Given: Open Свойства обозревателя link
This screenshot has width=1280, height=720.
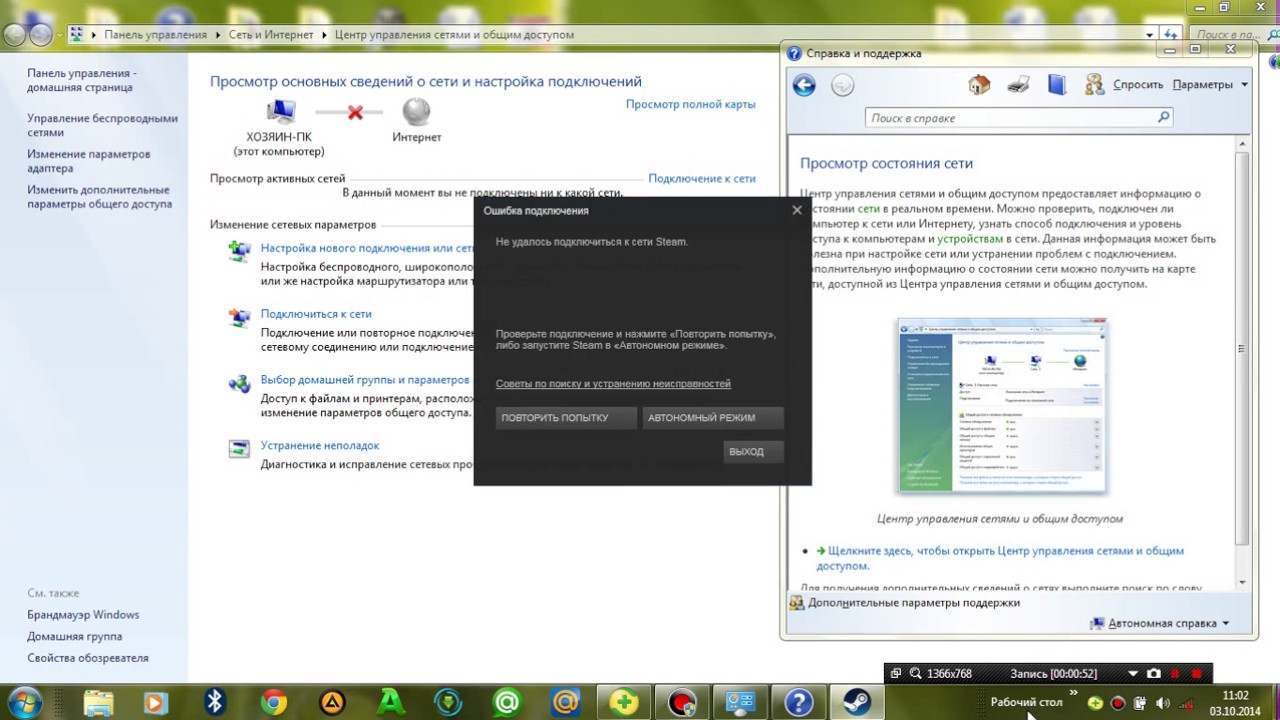Looking at the screenshot, I should tap(87, 658).
